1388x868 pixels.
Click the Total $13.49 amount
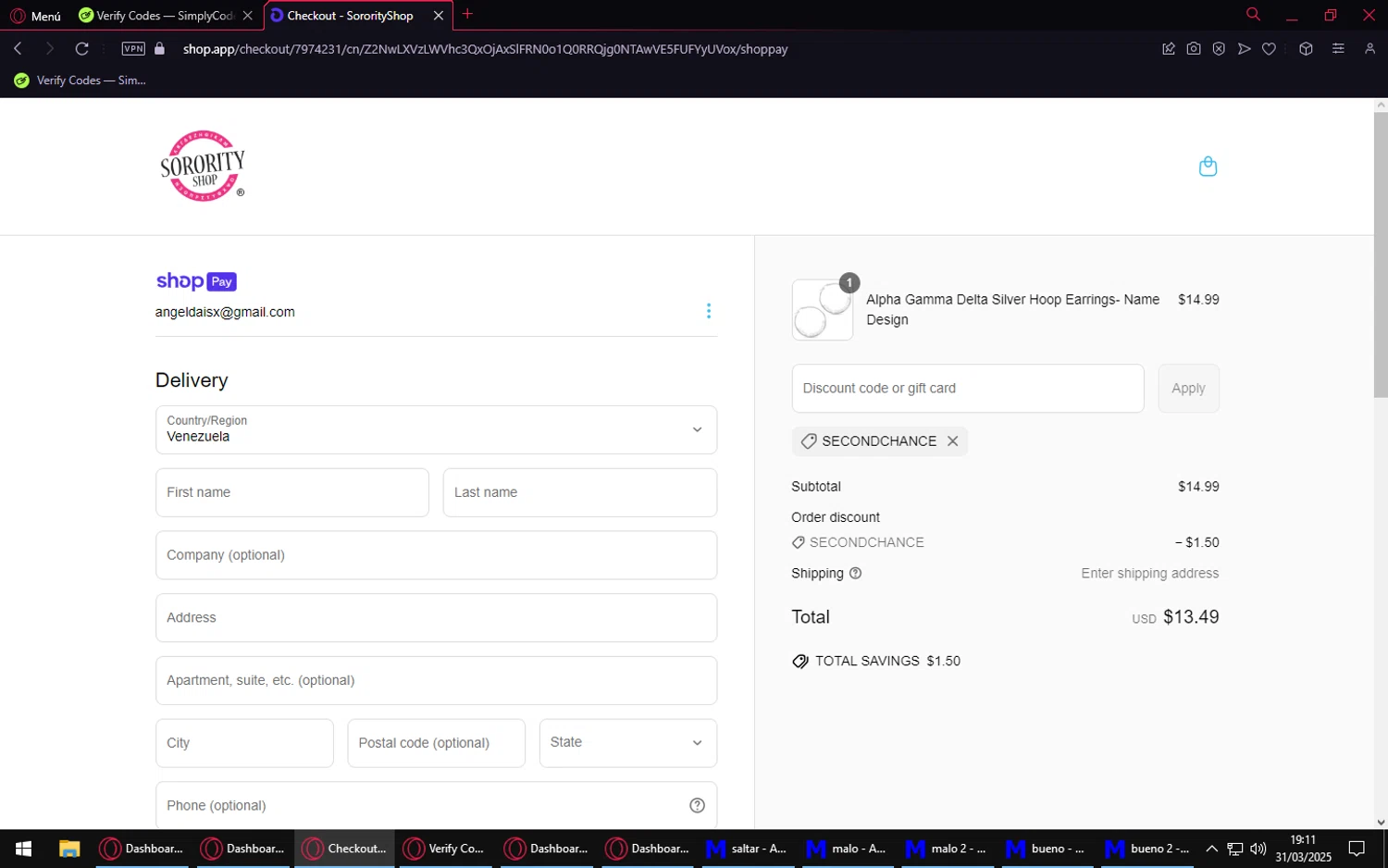[1191, 617]
